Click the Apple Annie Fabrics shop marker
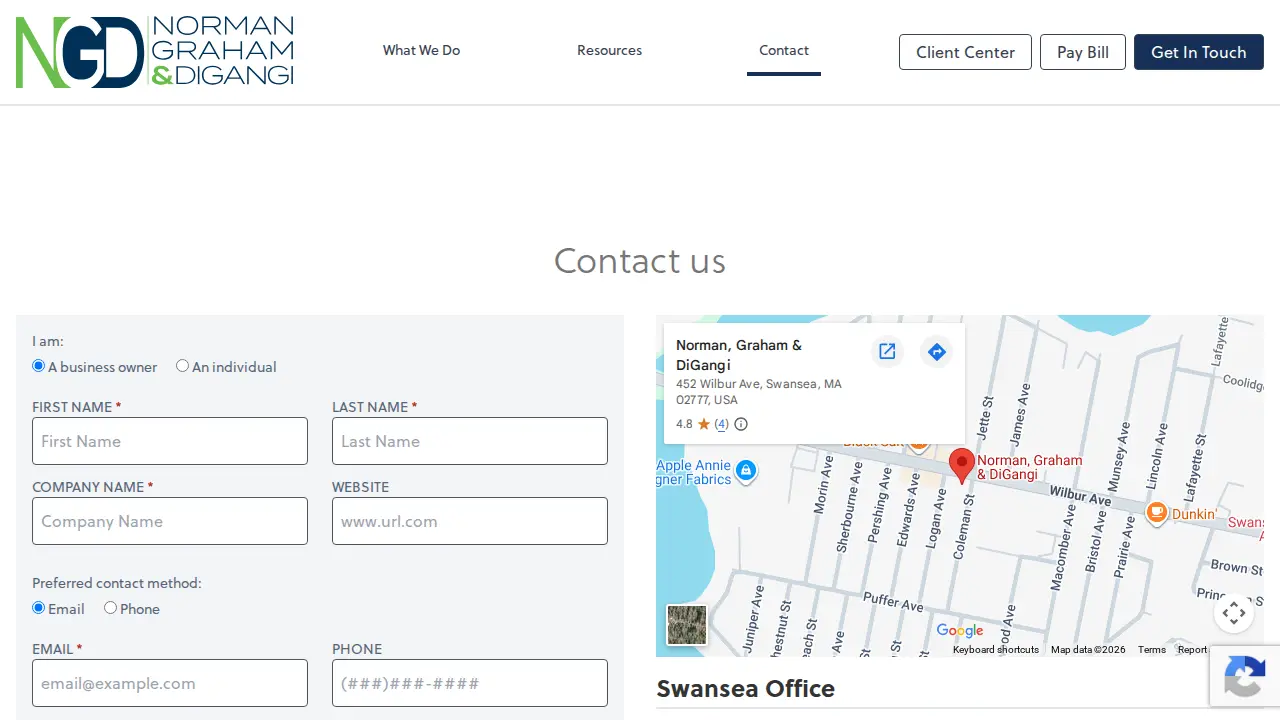Screen dimensions: 1280x720 [x=745, y=470]
